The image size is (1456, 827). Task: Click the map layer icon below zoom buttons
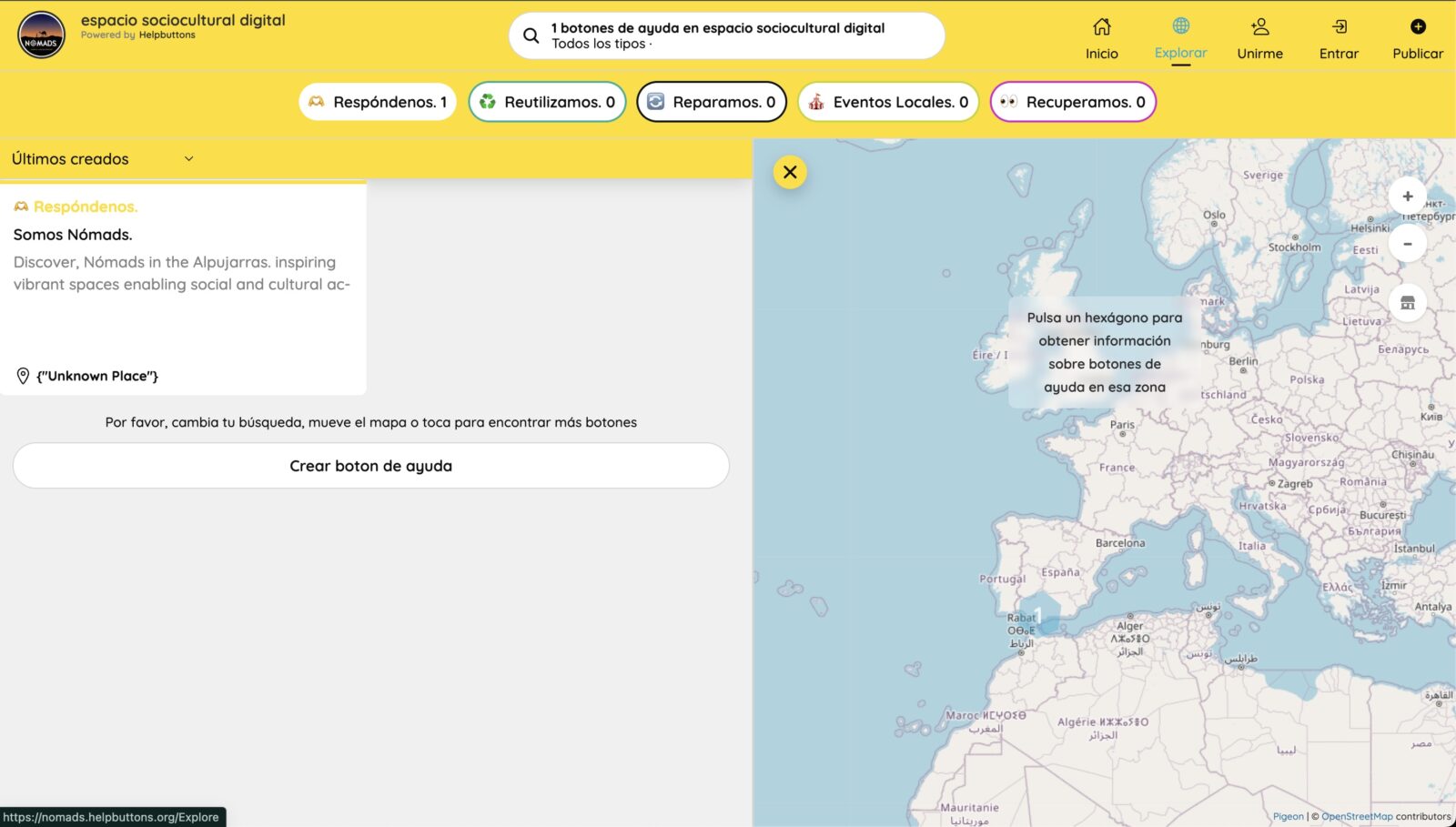point(1407,303)
